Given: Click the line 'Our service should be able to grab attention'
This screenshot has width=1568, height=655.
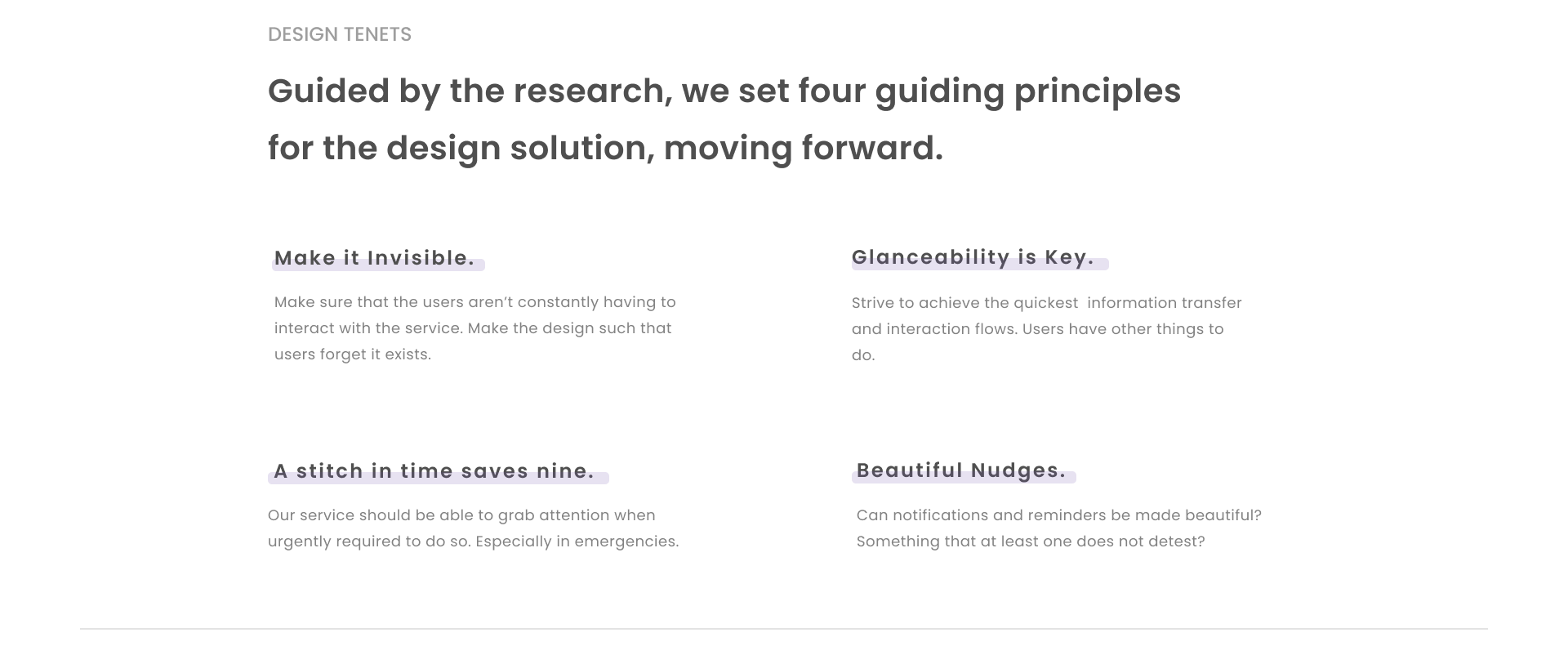Looking at the screenshot, I should coord(461,515).
